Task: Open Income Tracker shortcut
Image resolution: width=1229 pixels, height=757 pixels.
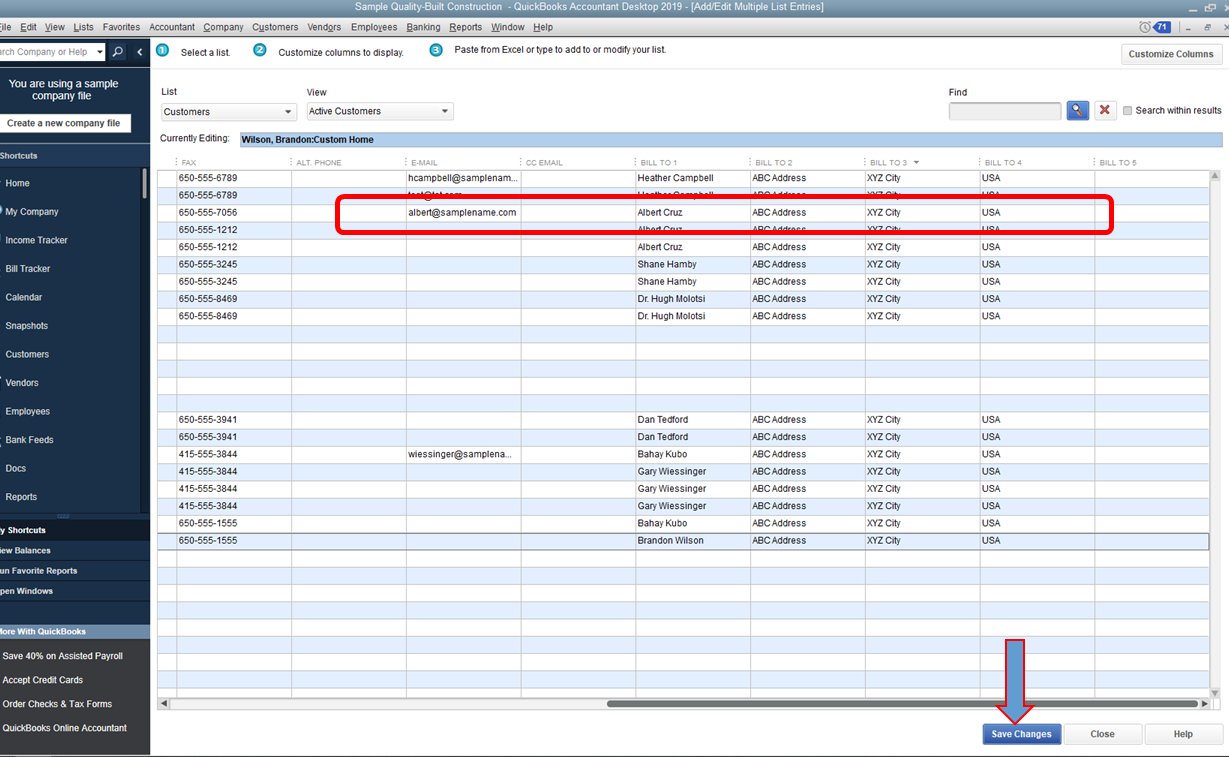Action: (37, 240)
